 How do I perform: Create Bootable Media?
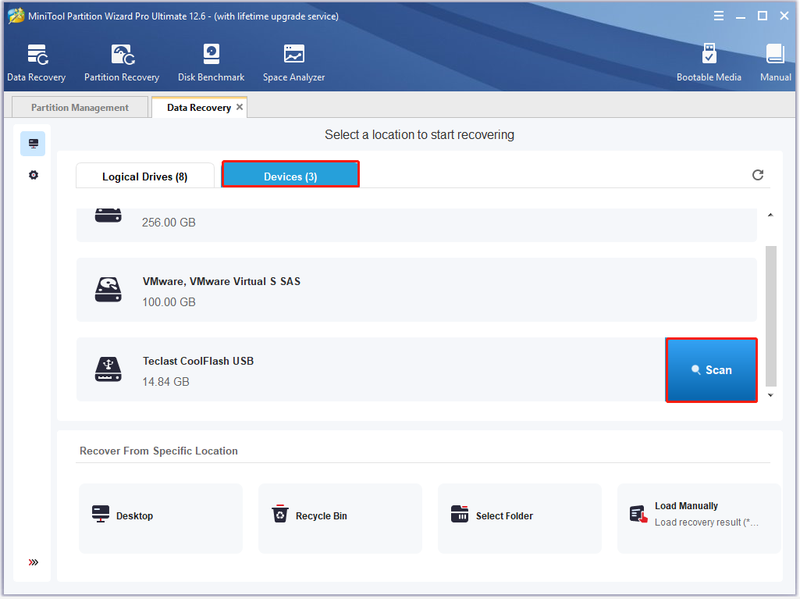tap(709, 63)
